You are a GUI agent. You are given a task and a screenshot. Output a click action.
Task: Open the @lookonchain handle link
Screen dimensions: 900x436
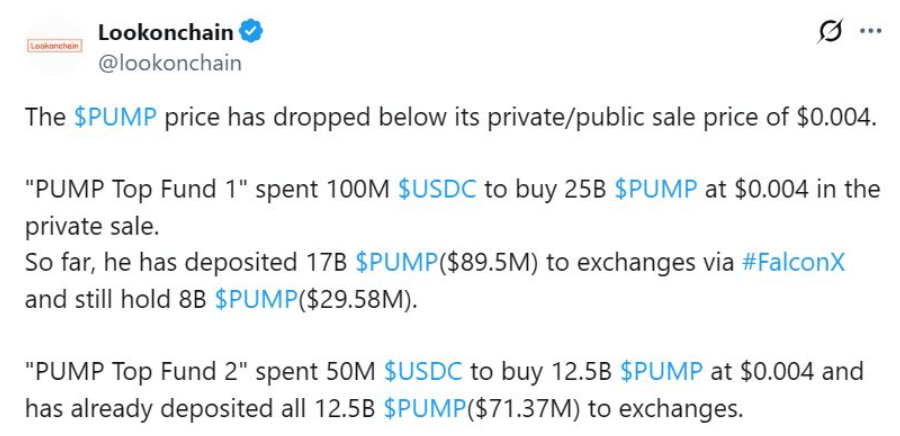(x=169, y=62)
